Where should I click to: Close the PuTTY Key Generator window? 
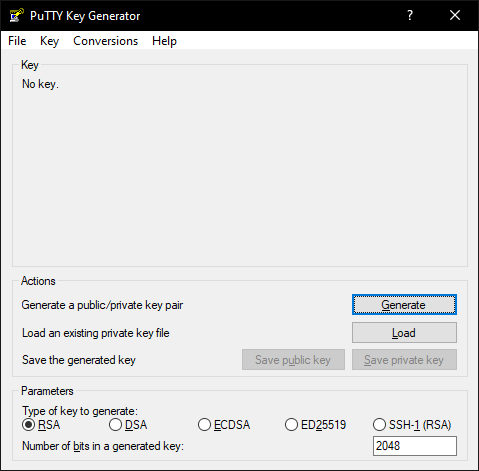[455, 15]
